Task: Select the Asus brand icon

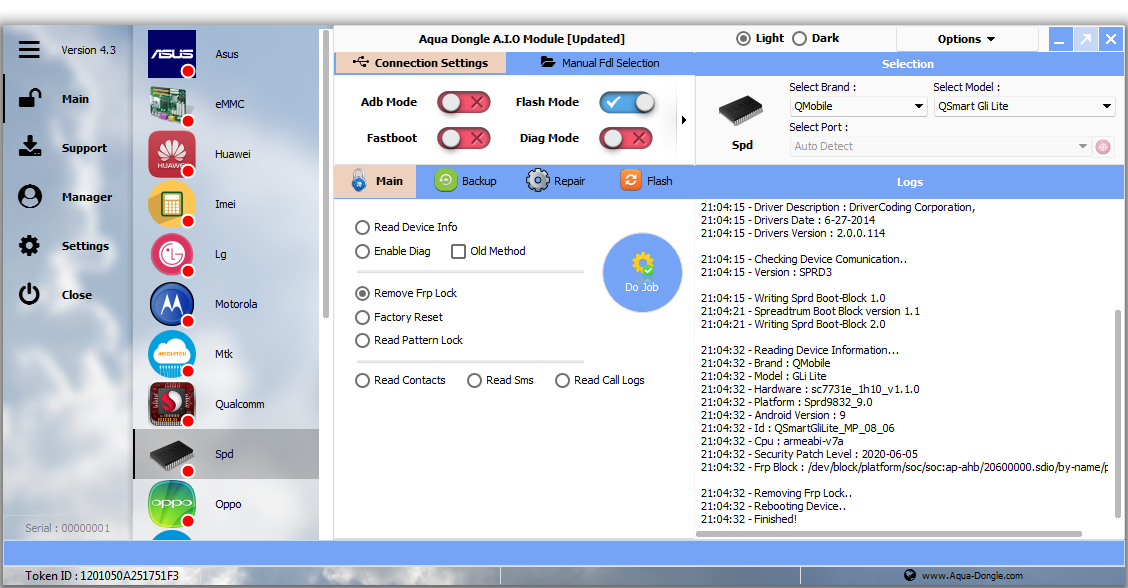Action: pyautogui.click(x=172, y=54)
